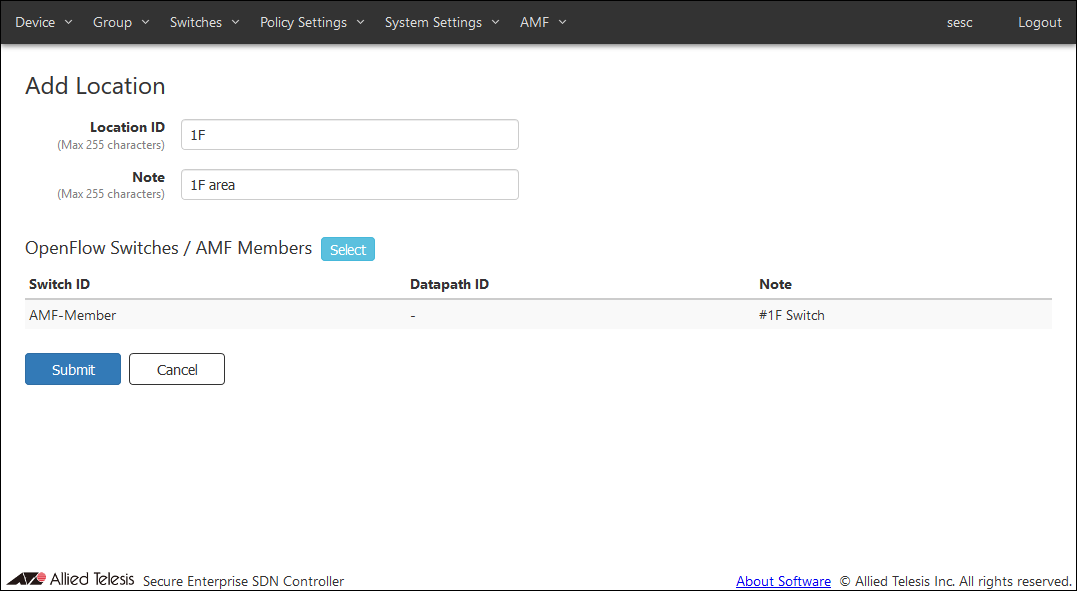This screenshot has height=591, width=1077.
Task: Click the Allied Telesis logo in footer
Action: click(x=70, y=579)
